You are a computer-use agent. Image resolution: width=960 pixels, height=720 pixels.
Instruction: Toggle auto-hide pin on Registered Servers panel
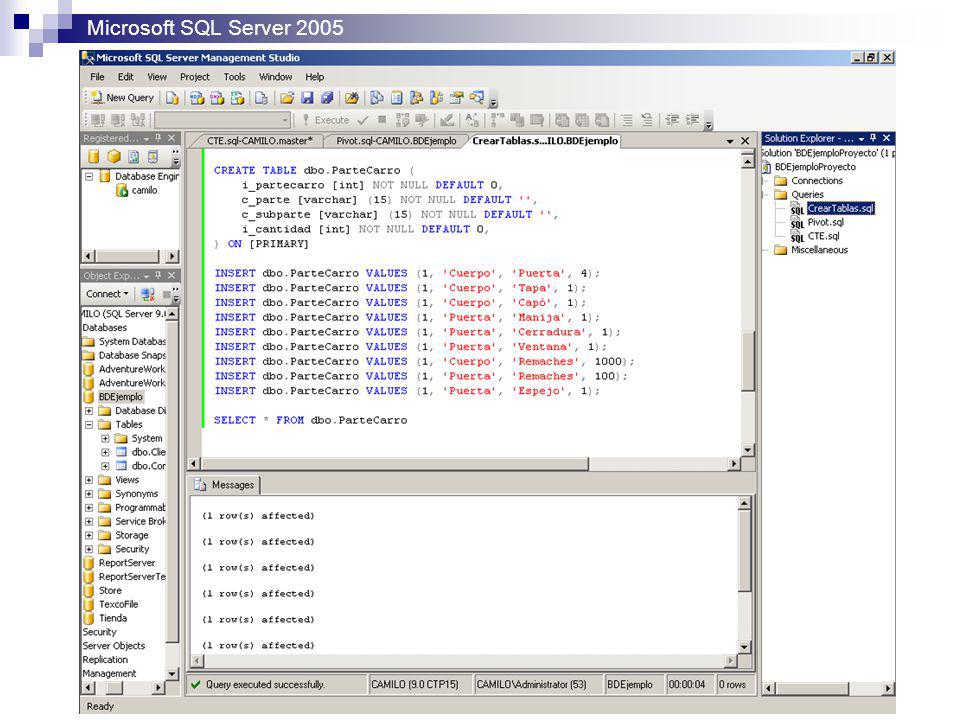point(159,138)
